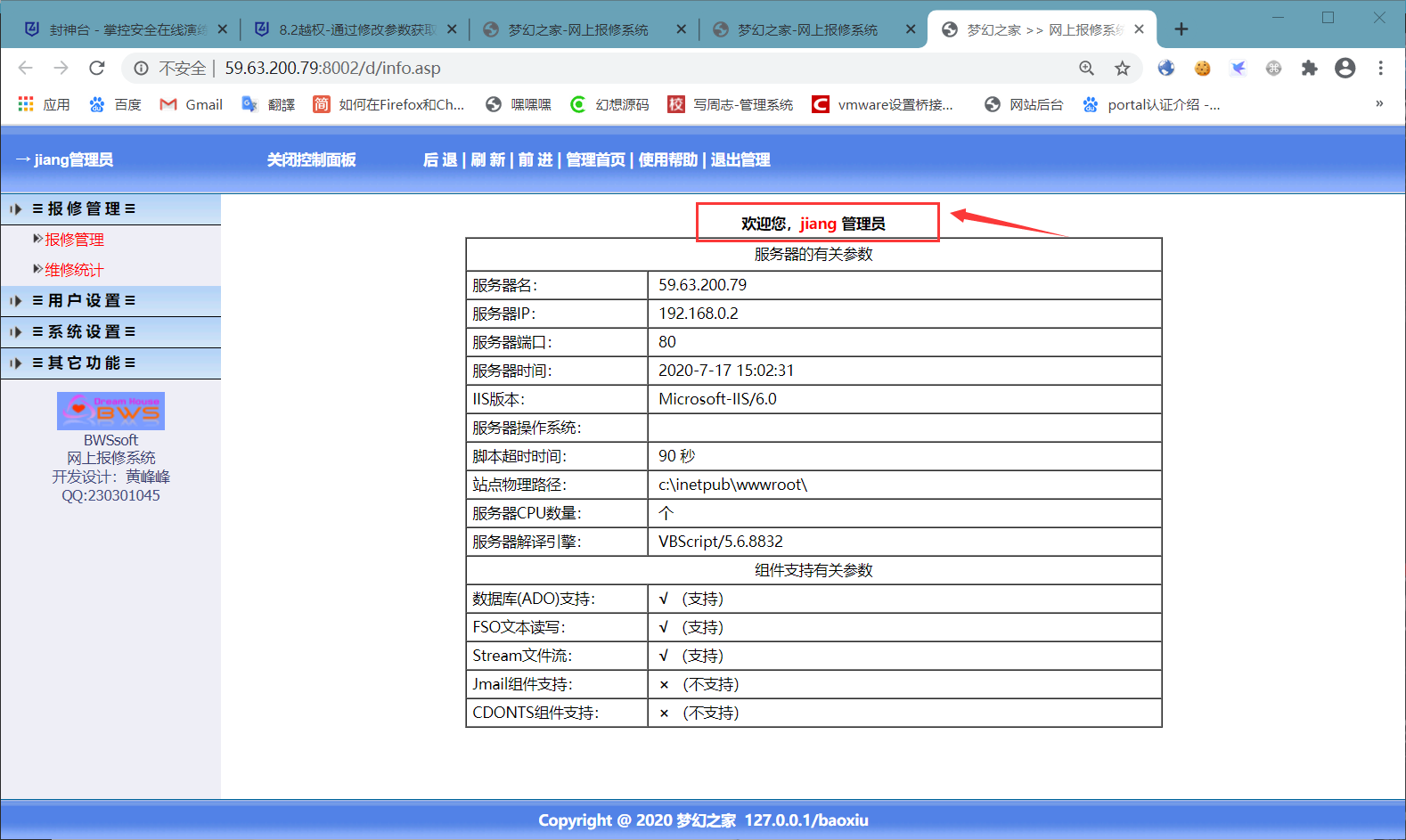
Task: Click the 刷新 header link
Action: click(x=488, y=160)
